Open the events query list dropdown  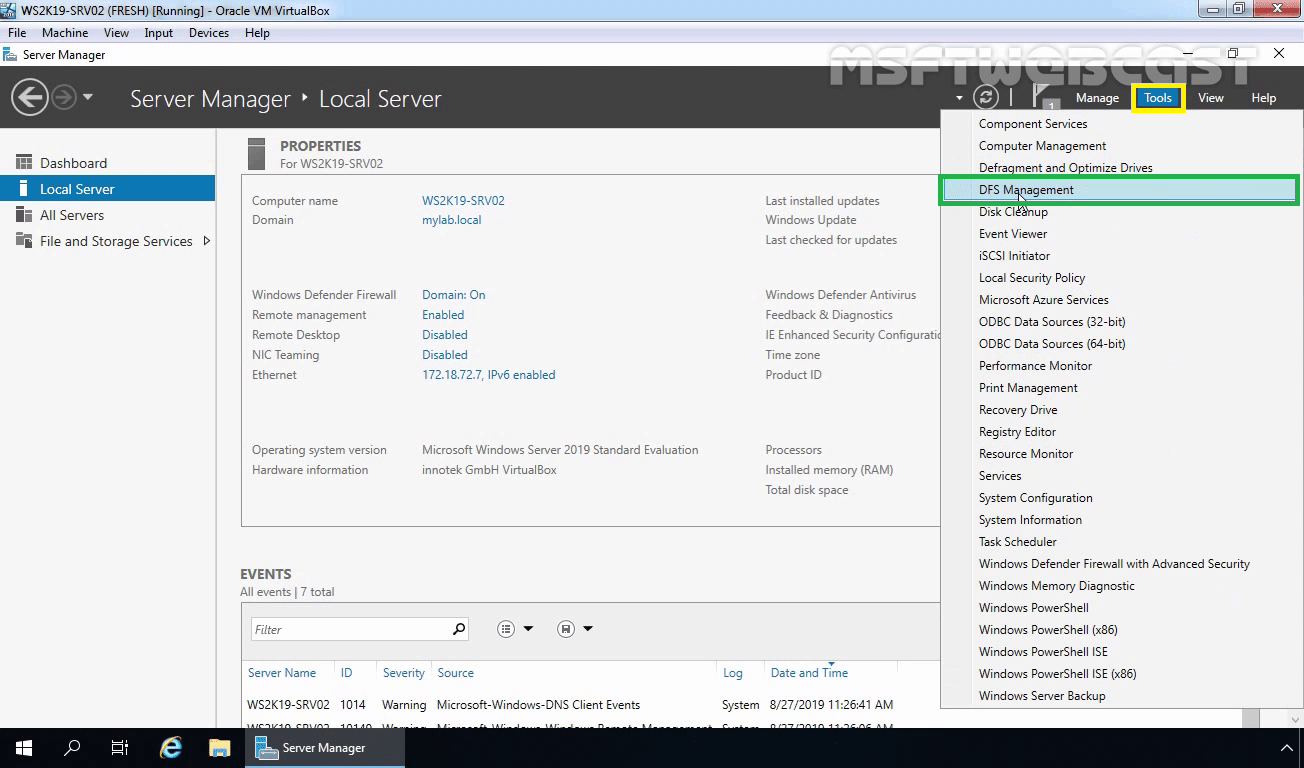pyautogui.click(x=516, y=629)
